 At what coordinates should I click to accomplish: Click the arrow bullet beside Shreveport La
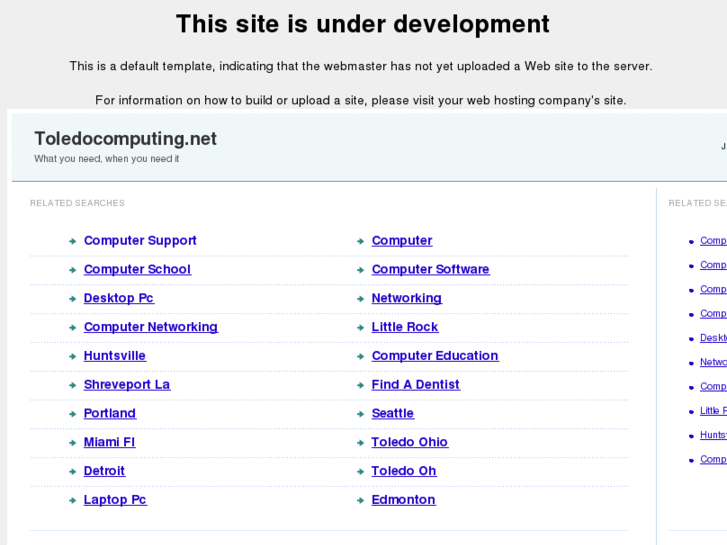coord(72,385)
